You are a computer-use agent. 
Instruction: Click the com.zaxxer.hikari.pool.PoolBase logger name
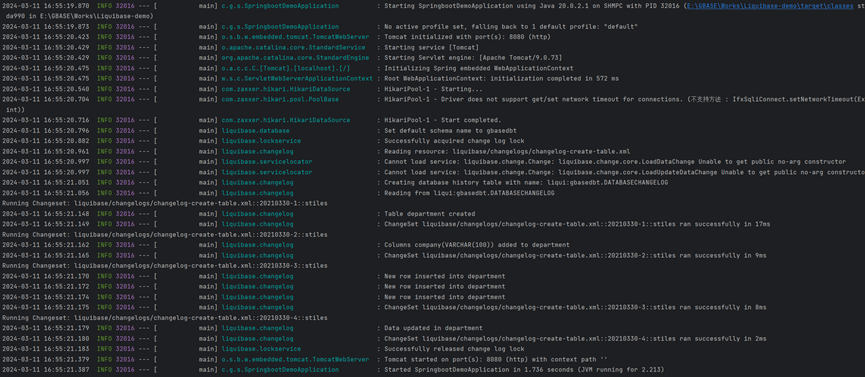[x=280, y=99]
